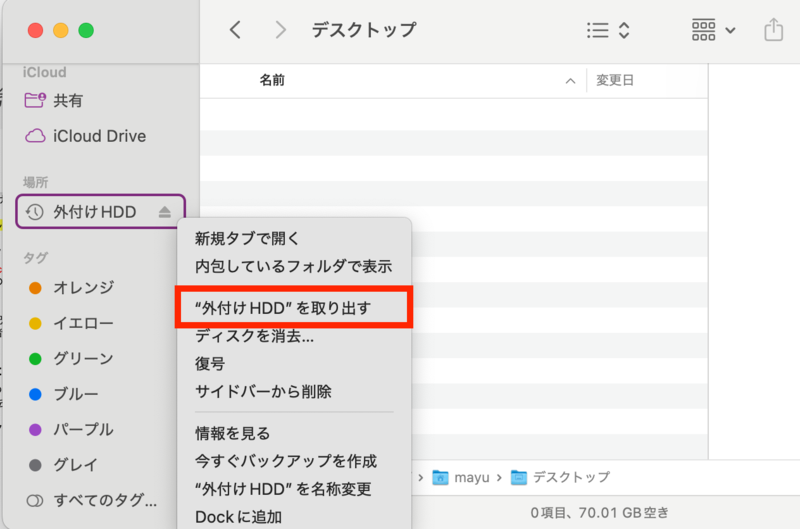Open the group-by grid dropdown
This screenshot has height=529, width=800.
click(713, 30)
